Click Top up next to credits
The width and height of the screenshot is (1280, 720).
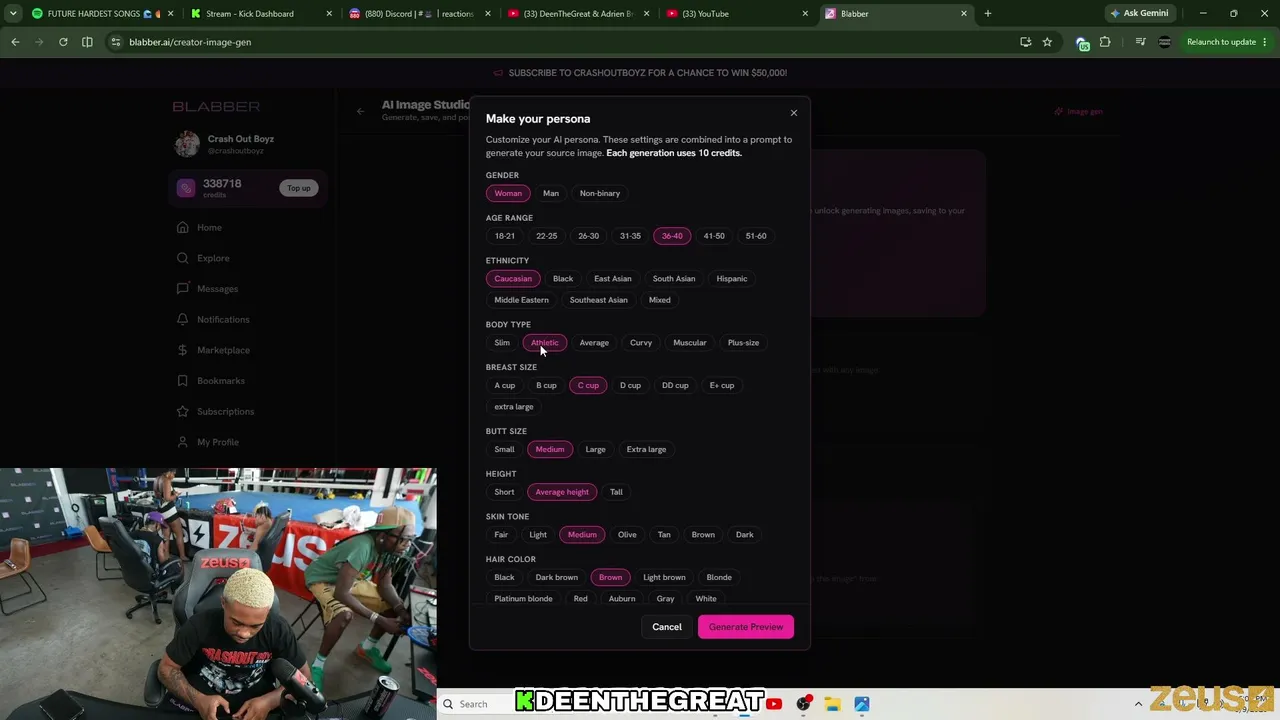click(x=299, y=188)
